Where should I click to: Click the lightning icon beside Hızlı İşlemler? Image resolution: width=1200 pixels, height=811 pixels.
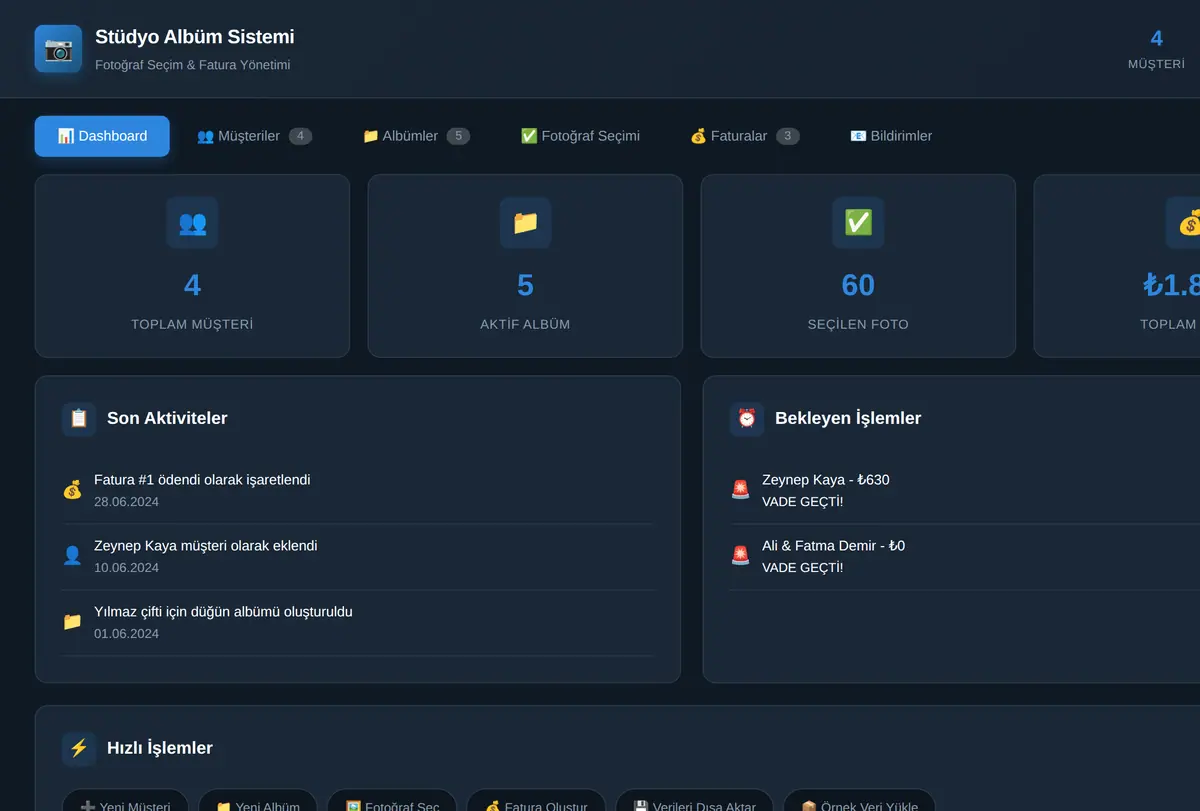pyautogui.click(x=79, y=748)
